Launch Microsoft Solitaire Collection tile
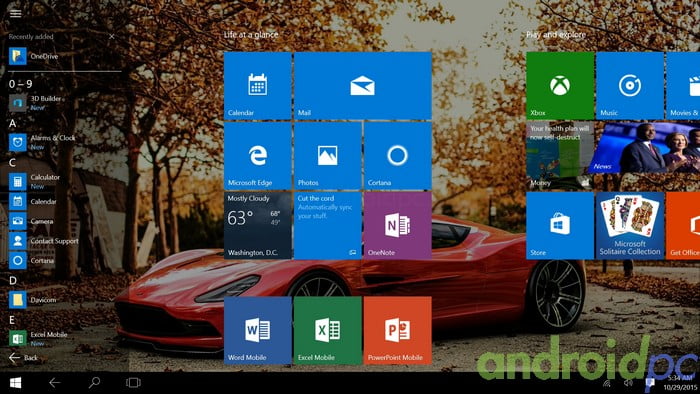 point(629,225)
